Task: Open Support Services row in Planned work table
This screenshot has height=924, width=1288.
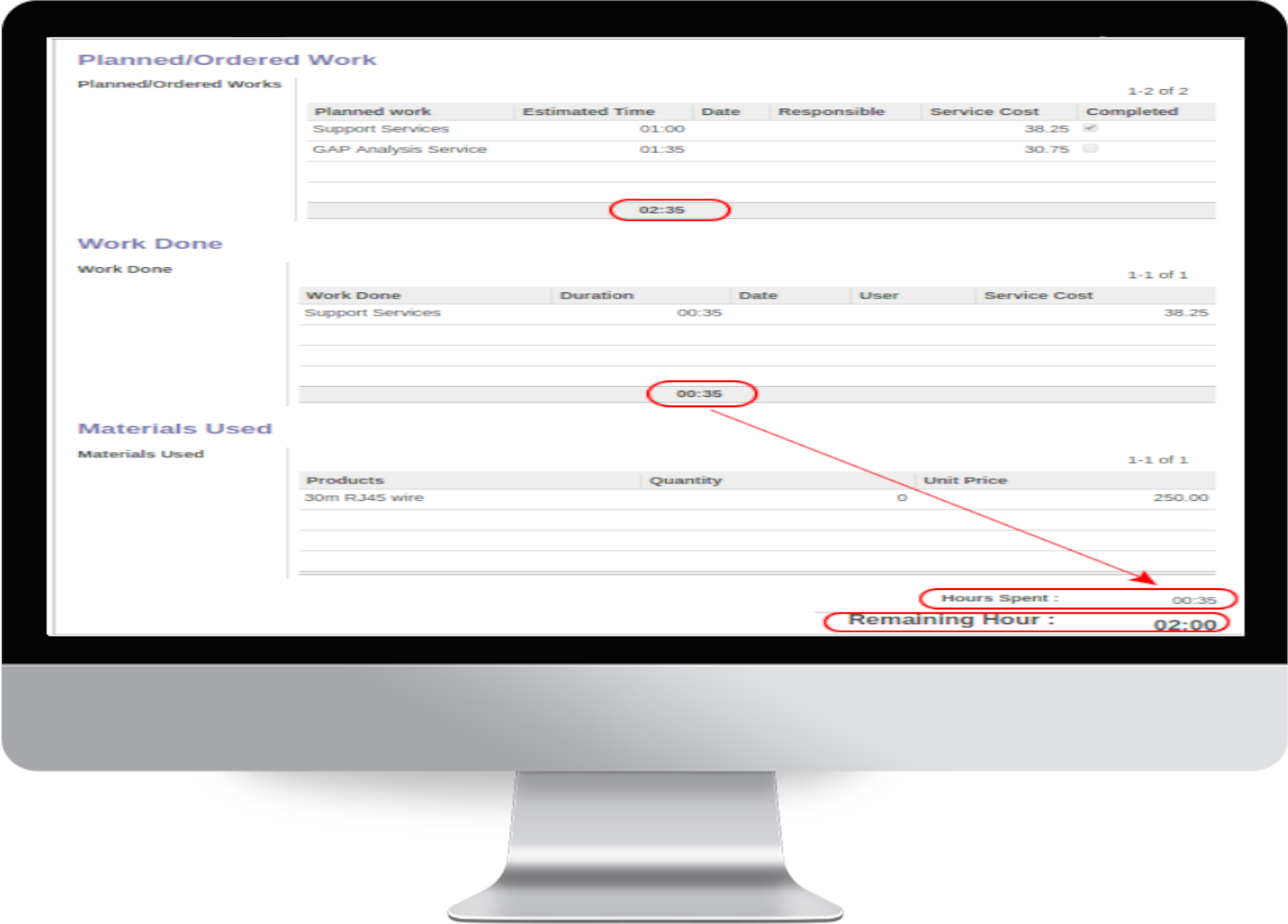Action: click(761, 129)
